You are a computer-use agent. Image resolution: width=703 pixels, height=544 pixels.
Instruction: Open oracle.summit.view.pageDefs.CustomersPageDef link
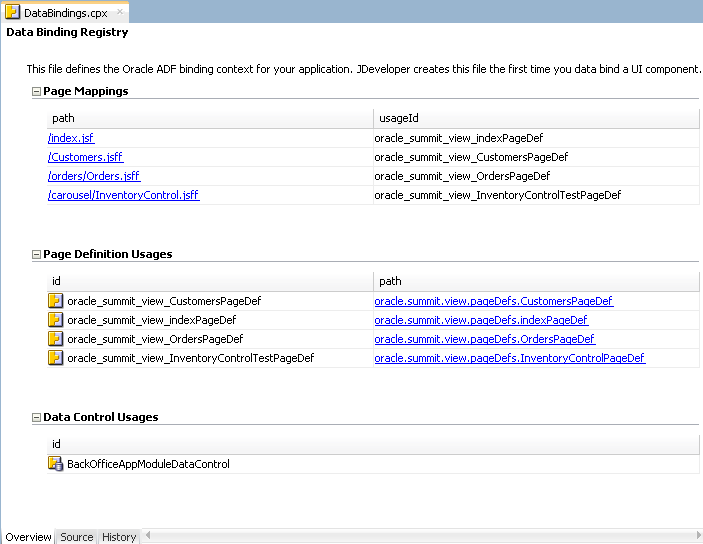coord(494,301)
